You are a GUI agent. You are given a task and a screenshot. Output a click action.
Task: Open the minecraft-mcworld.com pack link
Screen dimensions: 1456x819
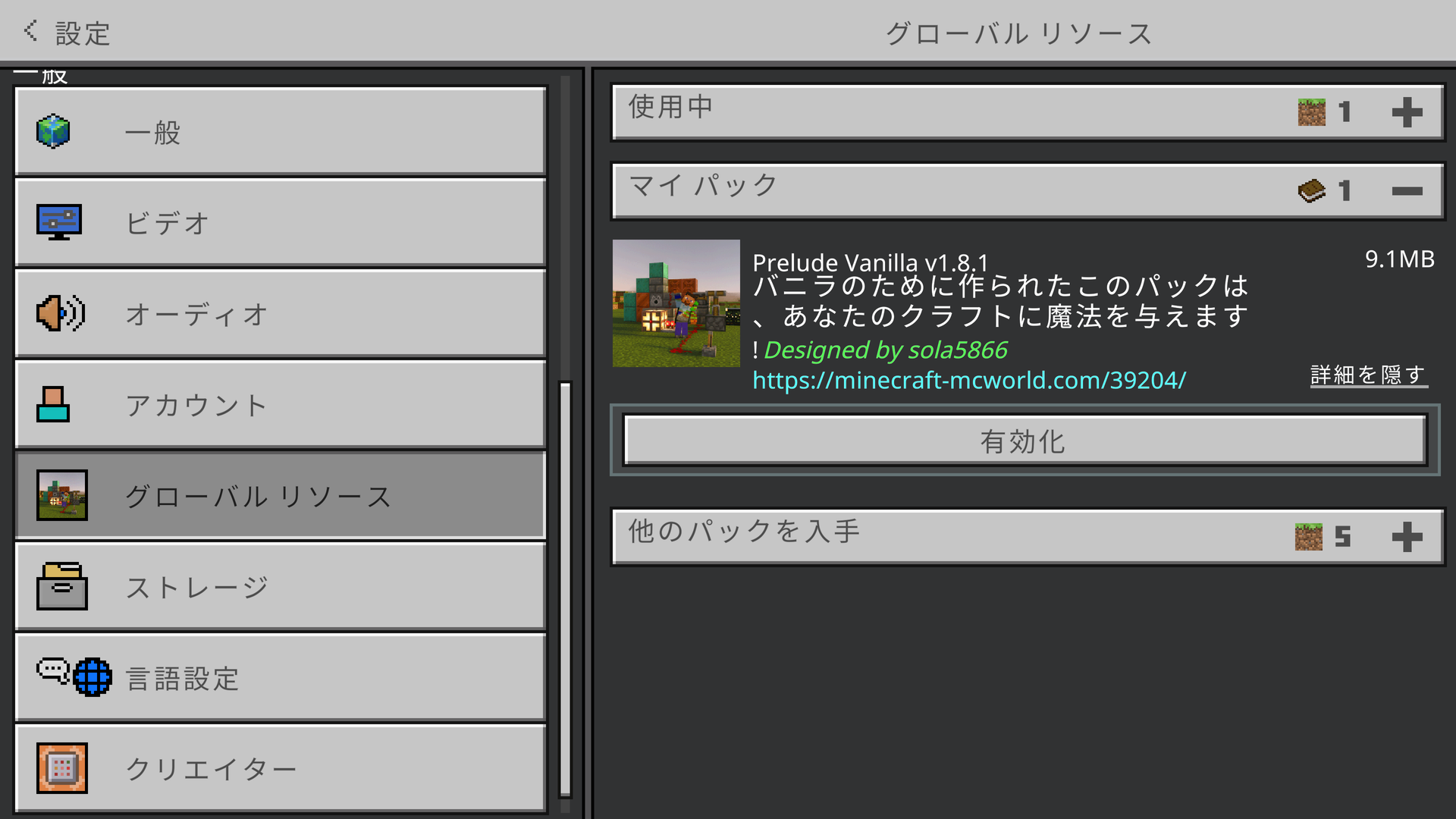[968, 381]
